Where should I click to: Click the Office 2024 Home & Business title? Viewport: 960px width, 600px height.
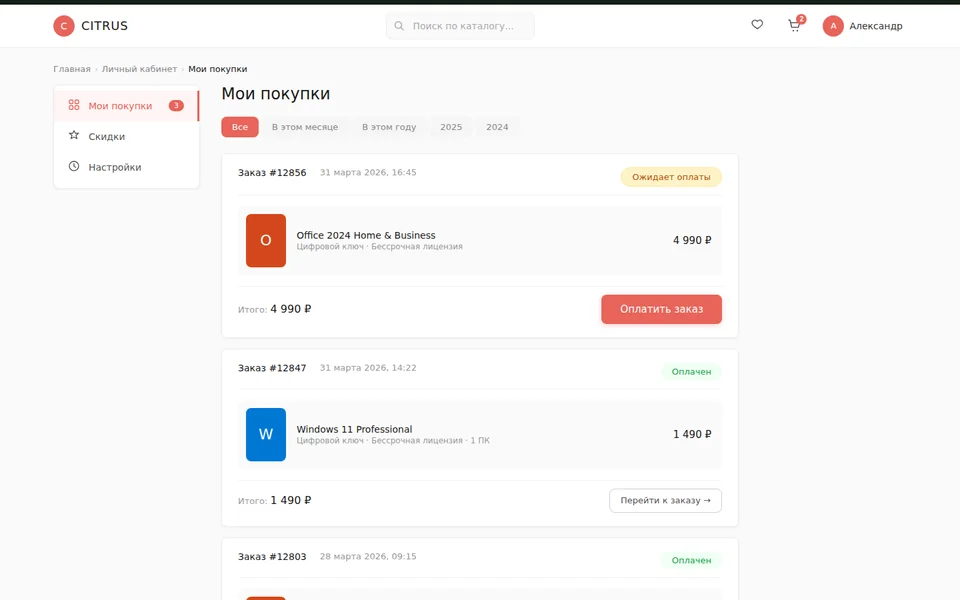[366, 235]
